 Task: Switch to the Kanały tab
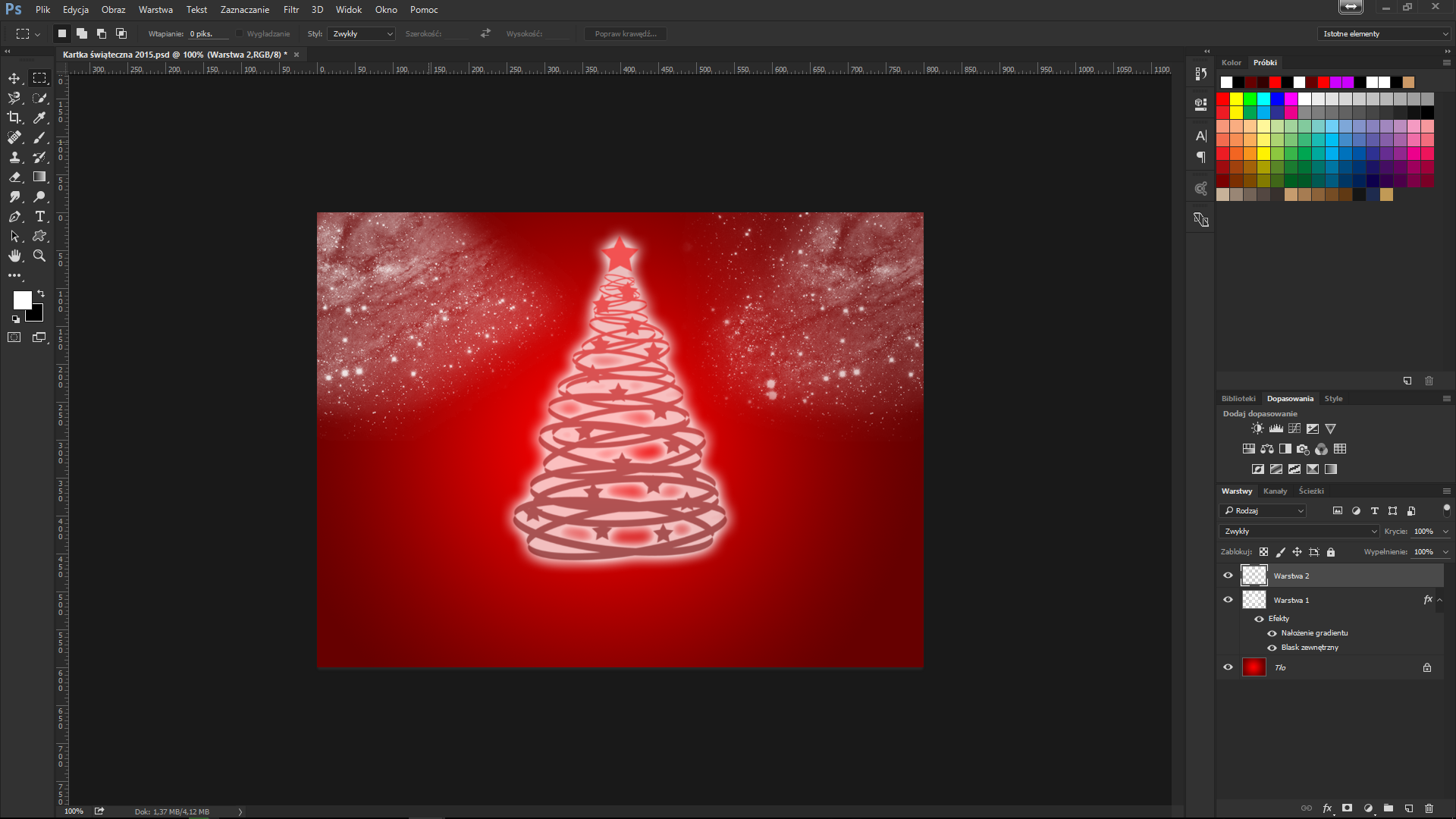click(x=1275, y=491)
